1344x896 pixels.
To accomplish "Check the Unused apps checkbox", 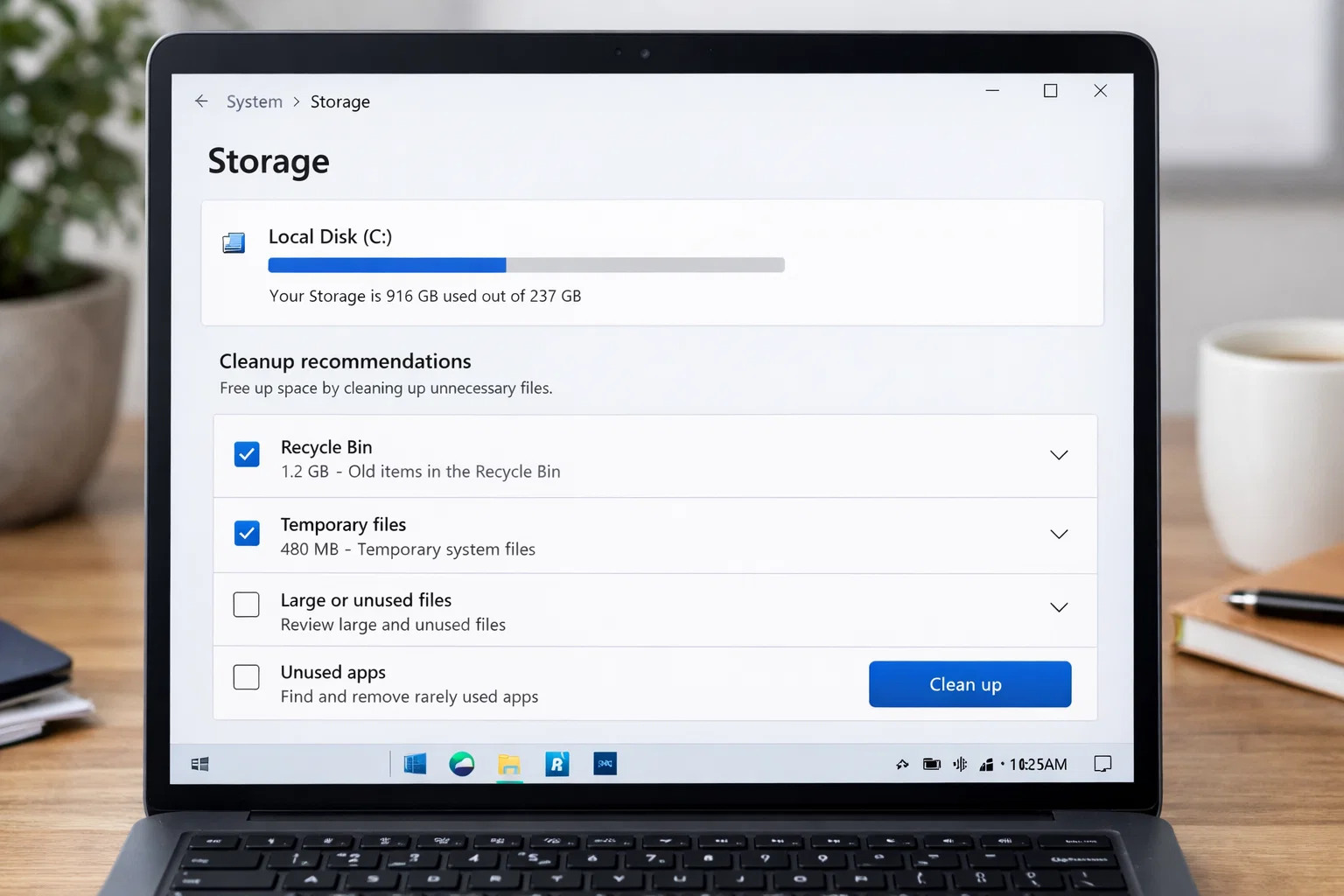I will click(247, 676).
